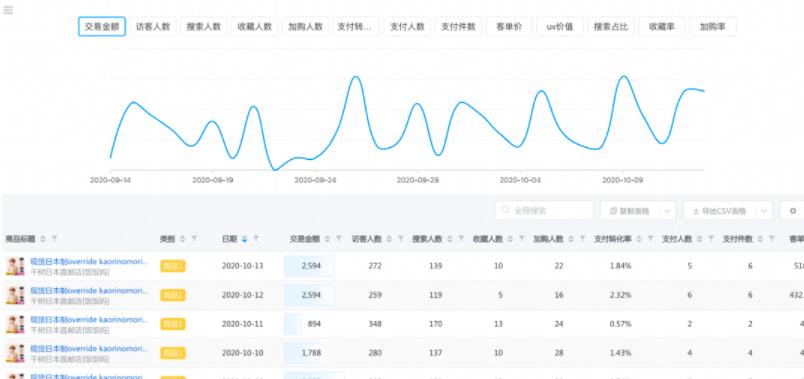Click the 导出CSV表格 button
The width and height of the screenshot is (804, 379).
[x=720, y=211]
